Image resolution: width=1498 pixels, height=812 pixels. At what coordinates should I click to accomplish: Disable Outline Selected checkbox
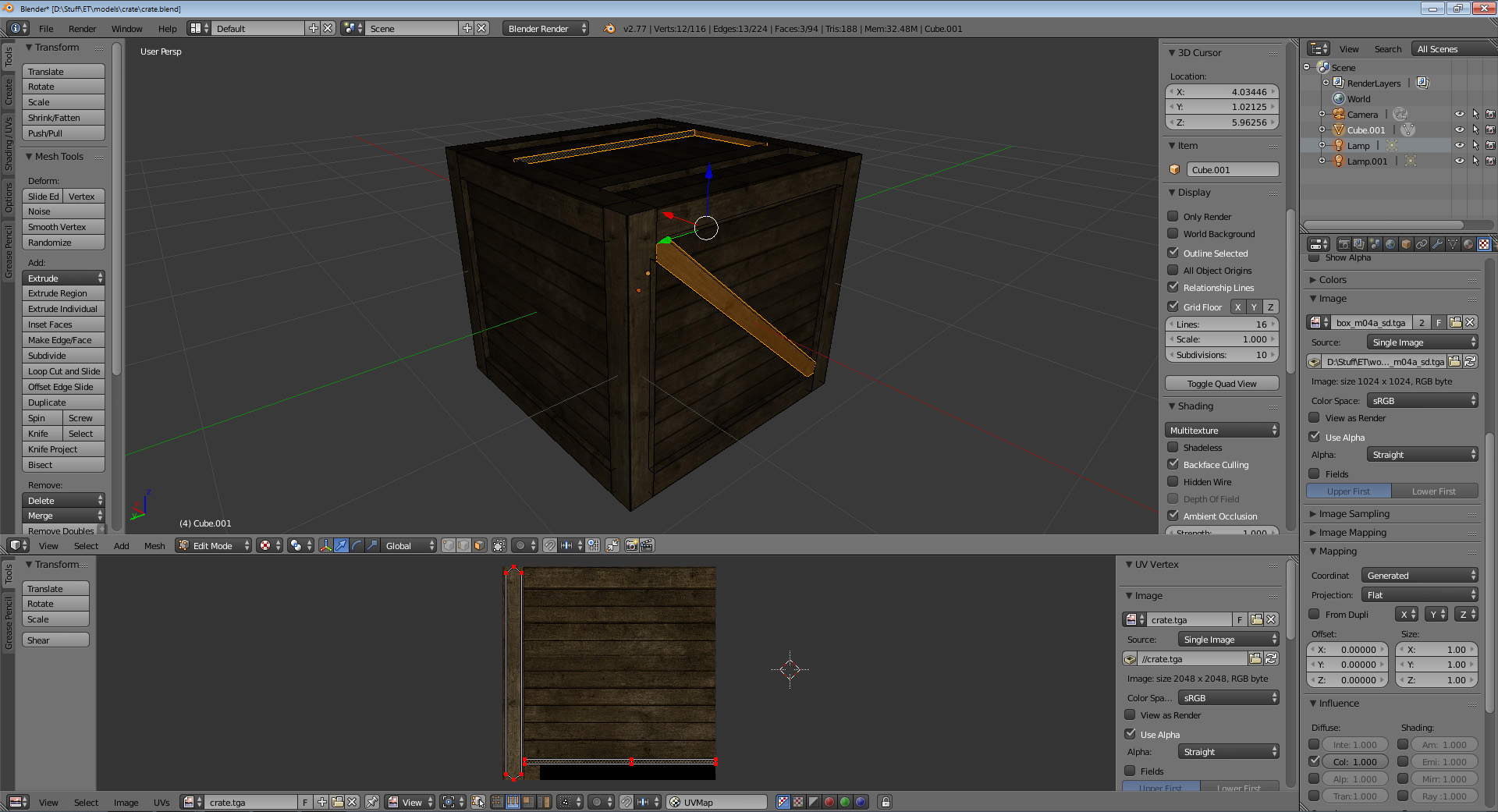(1173, 253)
